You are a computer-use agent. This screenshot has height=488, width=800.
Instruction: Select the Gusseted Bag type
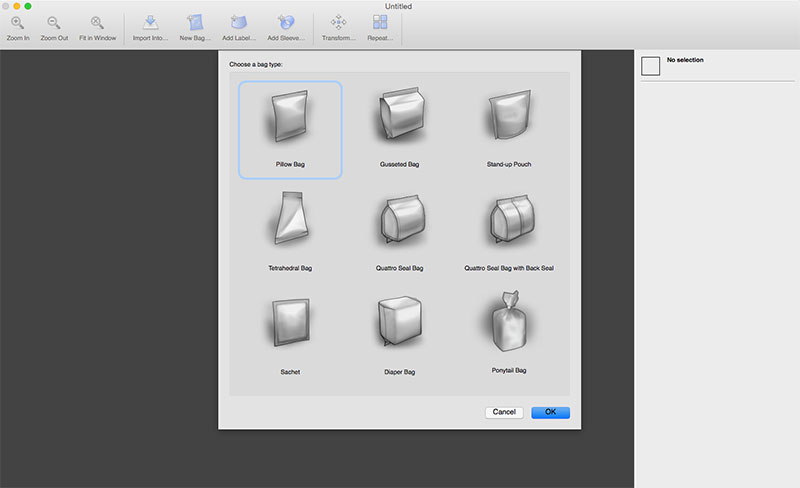pos(399,130)
